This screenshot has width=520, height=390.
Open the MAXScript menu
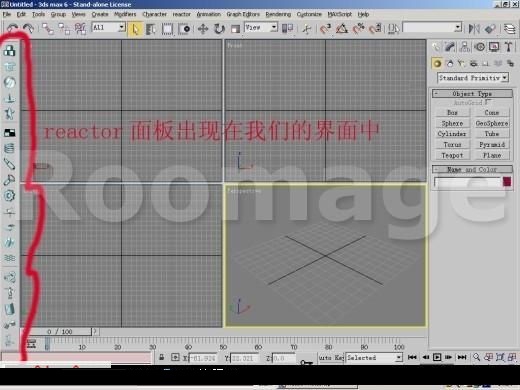(339, 14)
